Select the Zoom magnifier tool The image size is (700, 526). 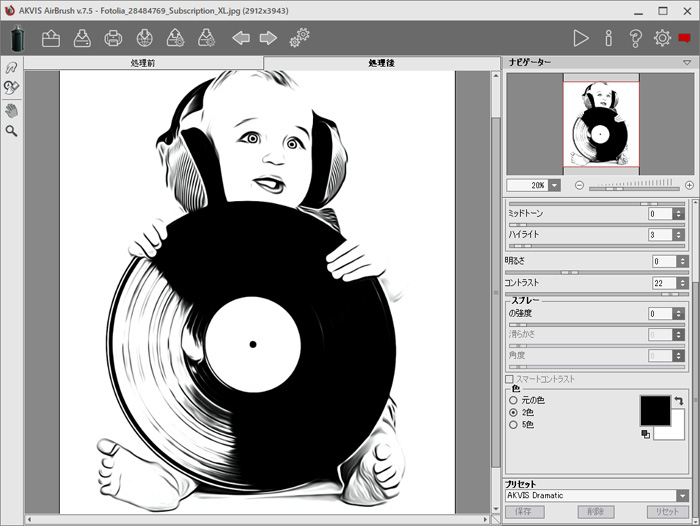click(x=12, y=131)
